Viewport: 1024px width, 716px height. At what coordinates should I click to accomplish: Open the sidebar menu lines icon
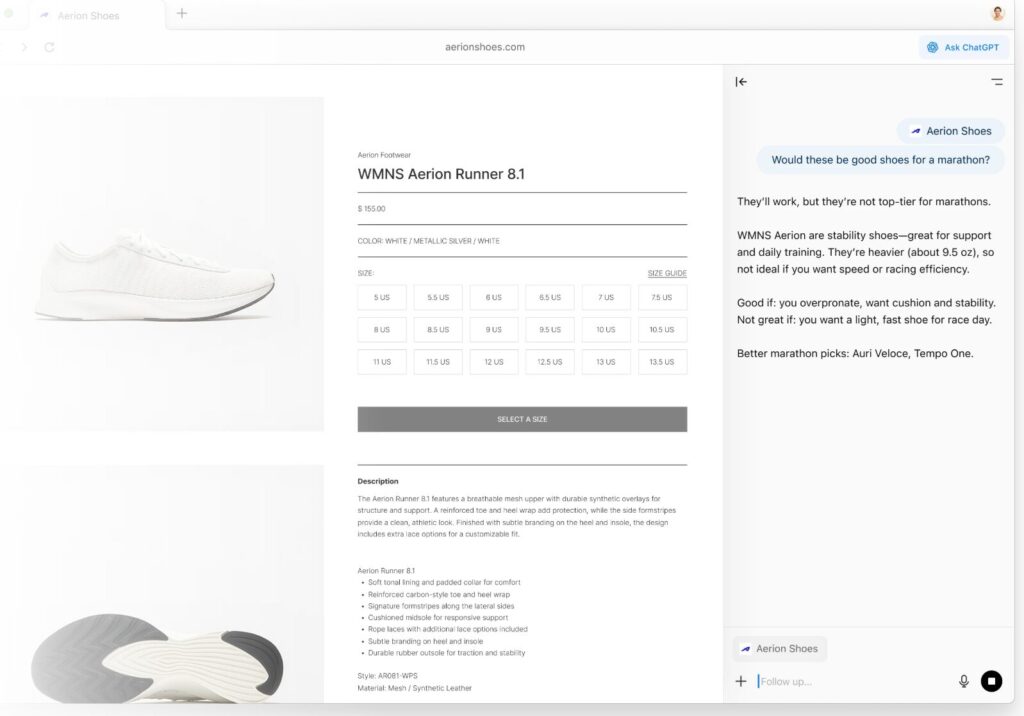coord(996,82)
